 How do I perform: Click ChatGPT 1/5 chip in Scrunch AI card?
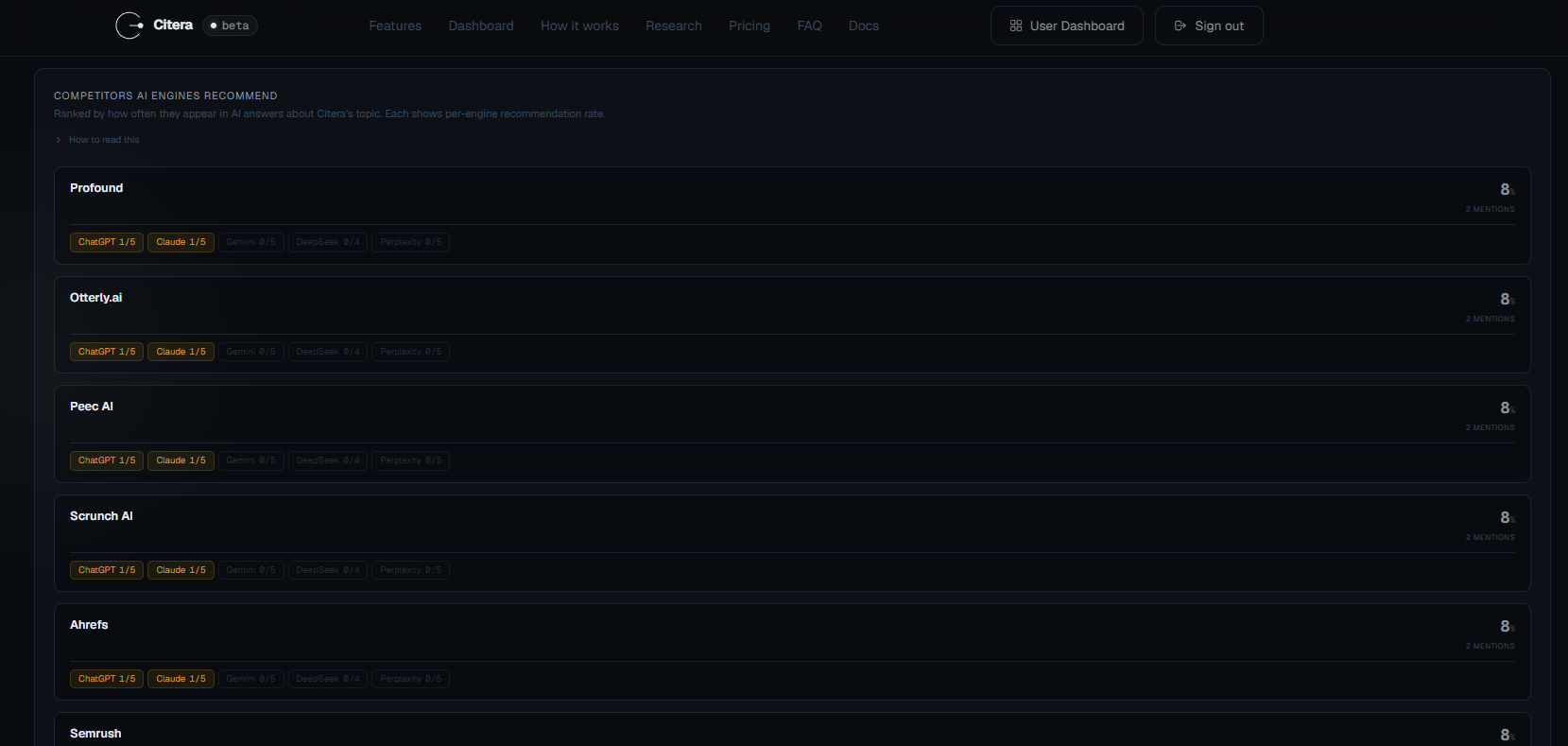click(107, 570)
